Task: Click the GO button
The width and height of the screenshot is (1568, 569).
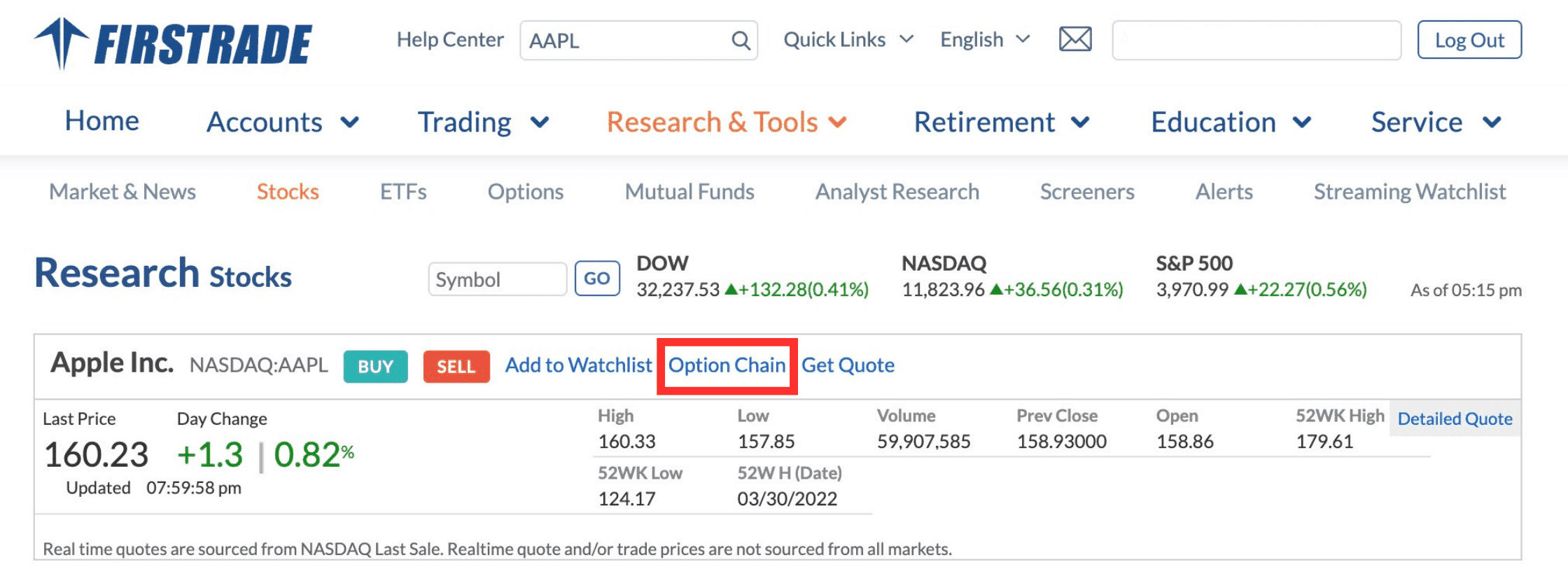Action: click(x=597, y=279)
